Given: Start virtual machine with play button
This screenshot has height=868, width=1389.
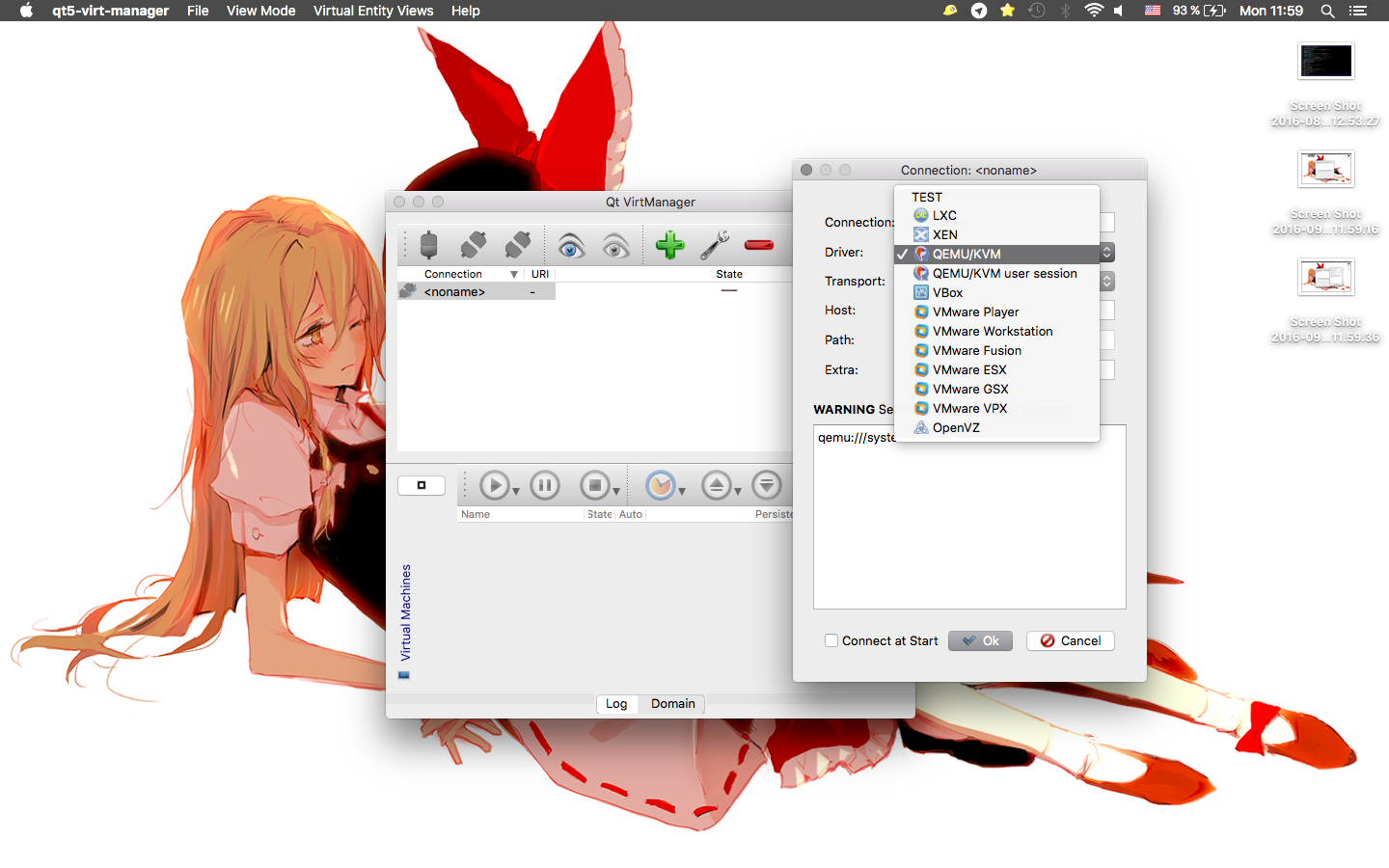Looking at the screenshot, I should pyautogui.click(x=494, y=485).
